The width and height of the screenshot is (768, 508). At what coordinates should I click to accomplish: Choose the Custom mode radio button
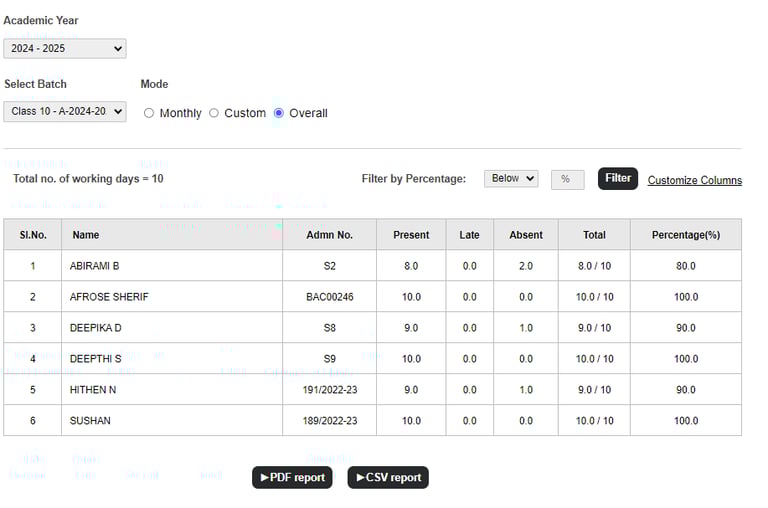[214, 113]
